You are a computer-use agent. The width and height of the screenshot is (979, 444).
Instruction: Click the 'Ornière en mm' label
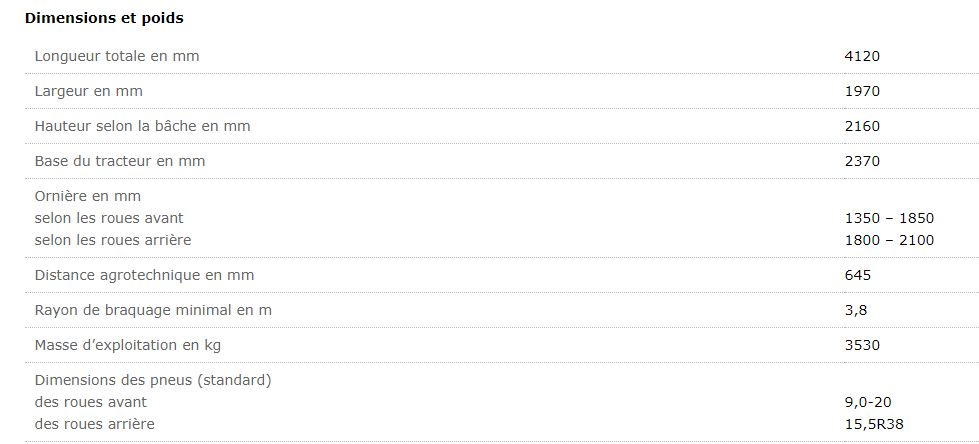tap(88, 196)
